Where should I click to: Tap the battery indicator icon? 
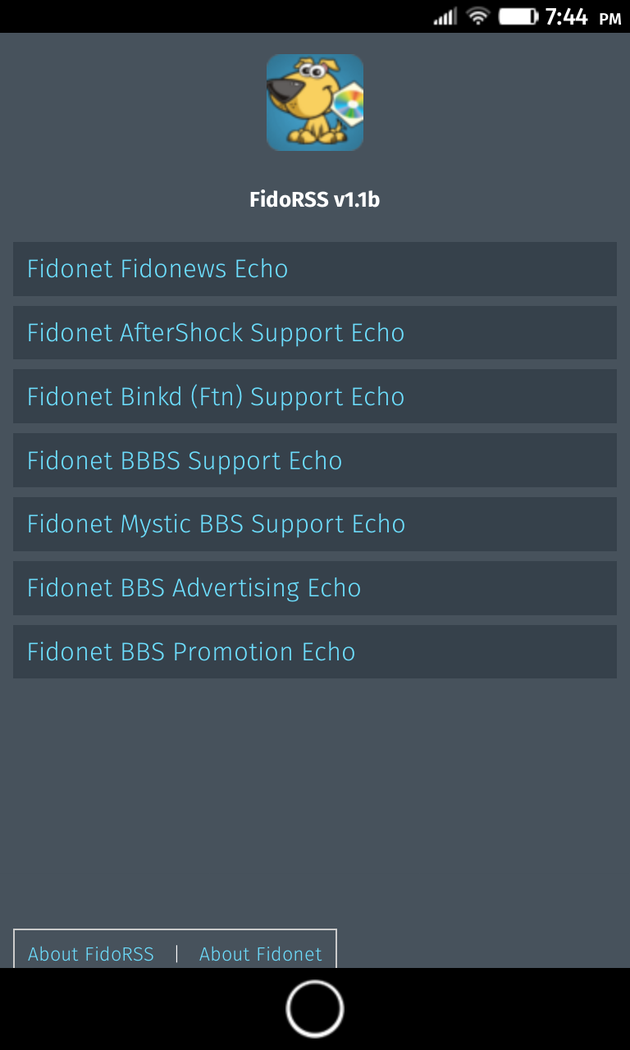tap(518, 16)
